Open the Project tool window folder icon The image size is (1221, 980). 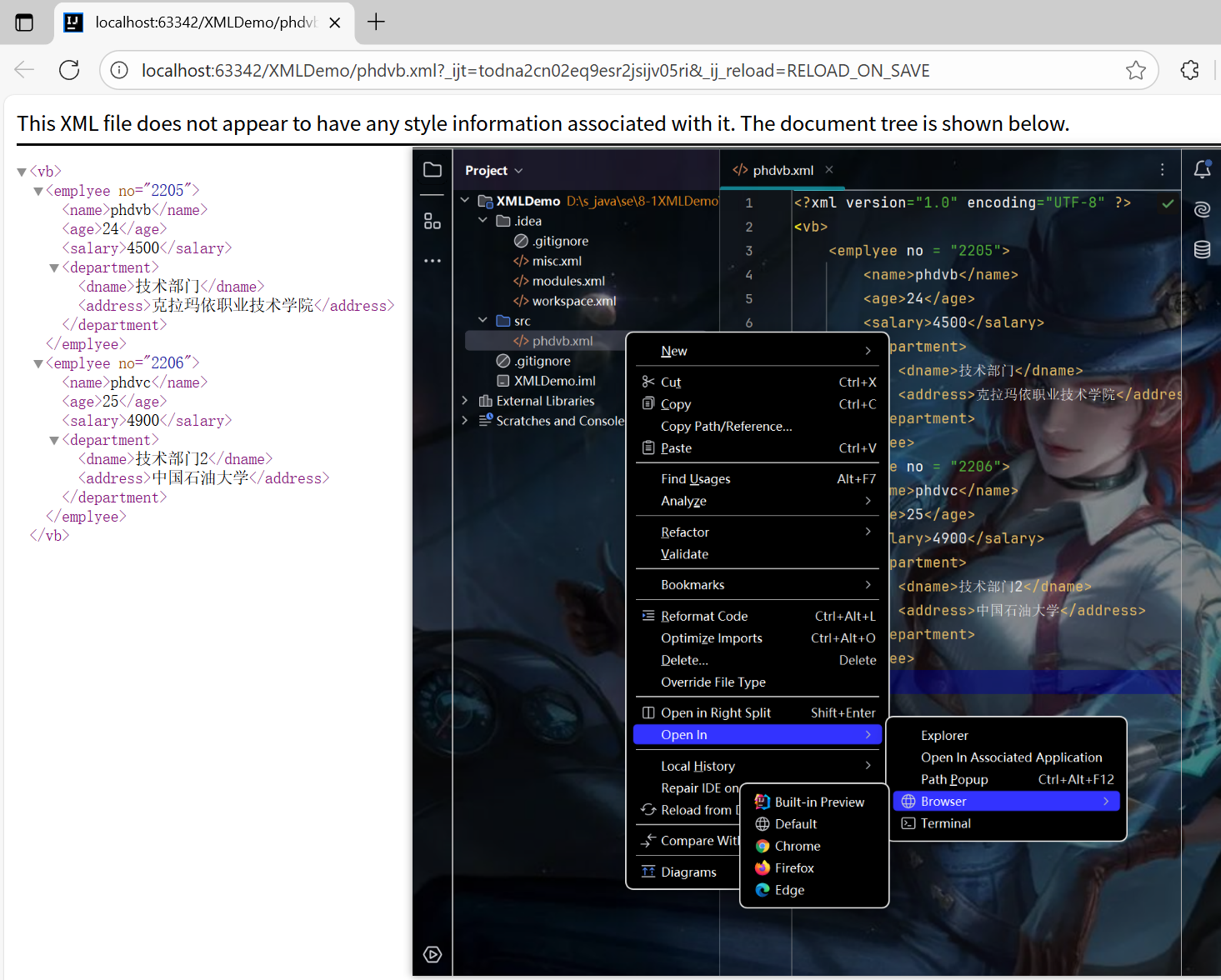tap(433, 170)
